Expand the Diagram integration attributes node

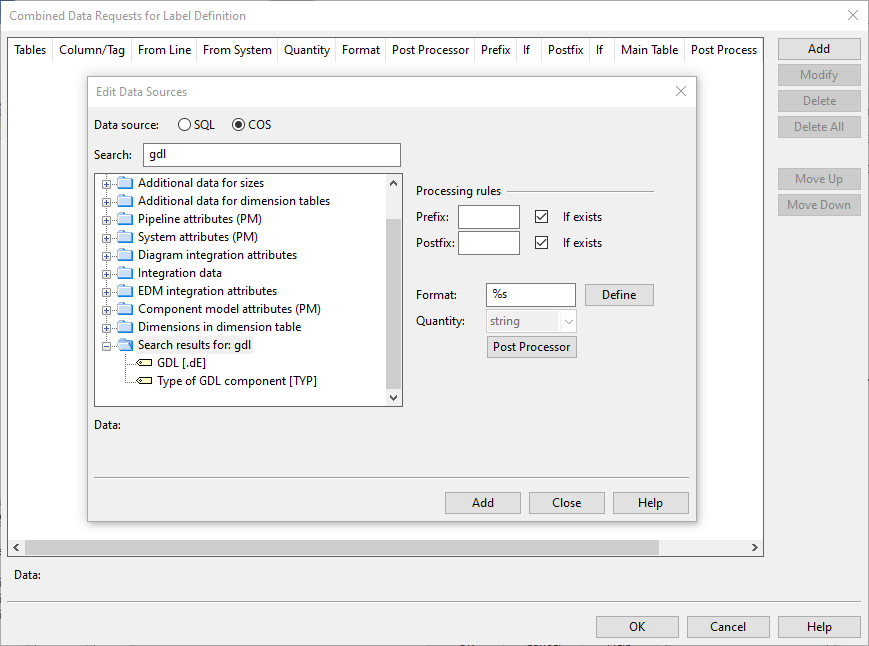point(107,255)
